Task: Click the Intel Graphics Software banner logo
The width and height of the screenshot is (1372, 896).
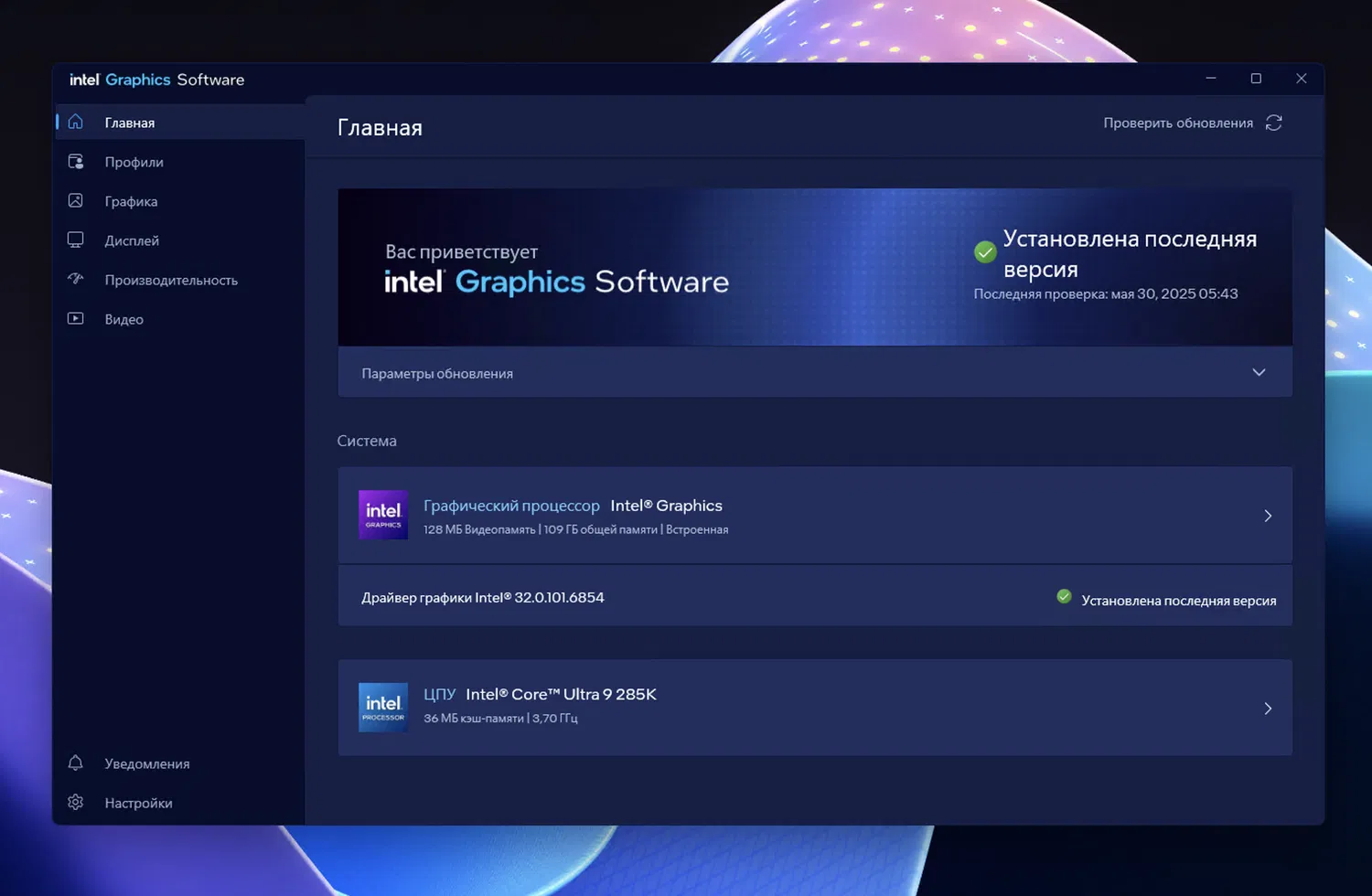Action: (x=556, y=282)
